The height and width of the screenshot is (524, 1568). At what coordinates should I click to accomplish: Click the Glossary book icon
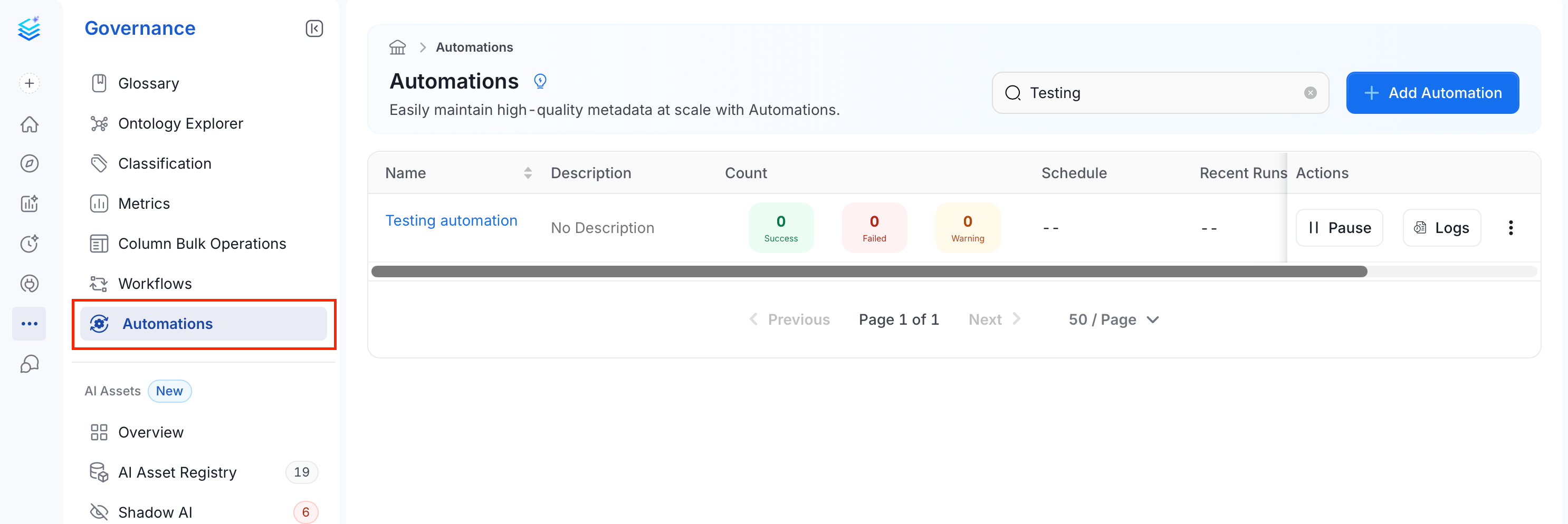click(99, 83)
